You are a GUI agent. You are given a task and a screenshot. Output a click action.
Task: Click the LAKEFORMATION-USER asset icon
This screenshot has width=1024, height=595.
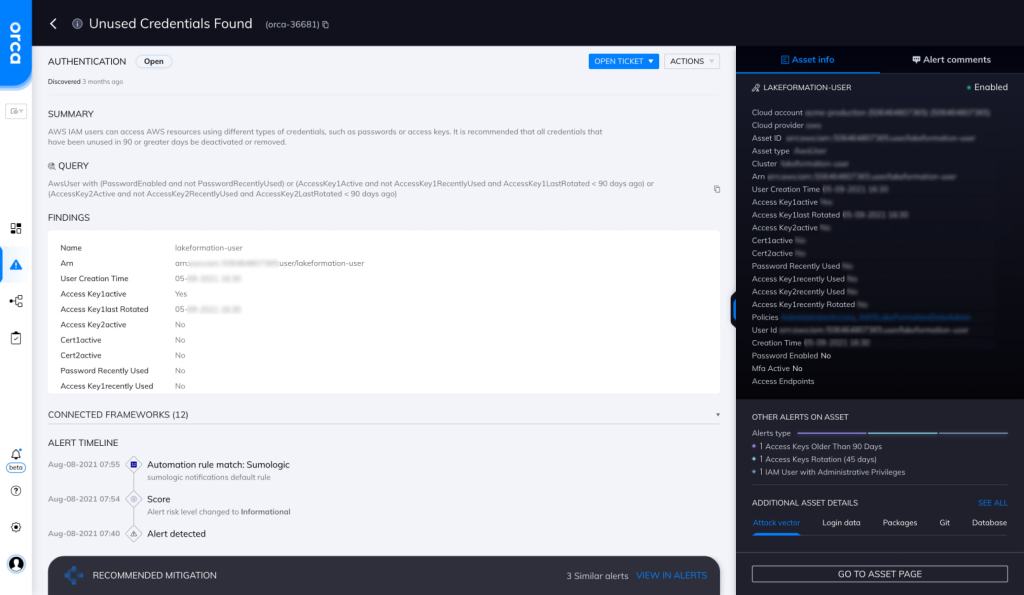pos(756,88)
